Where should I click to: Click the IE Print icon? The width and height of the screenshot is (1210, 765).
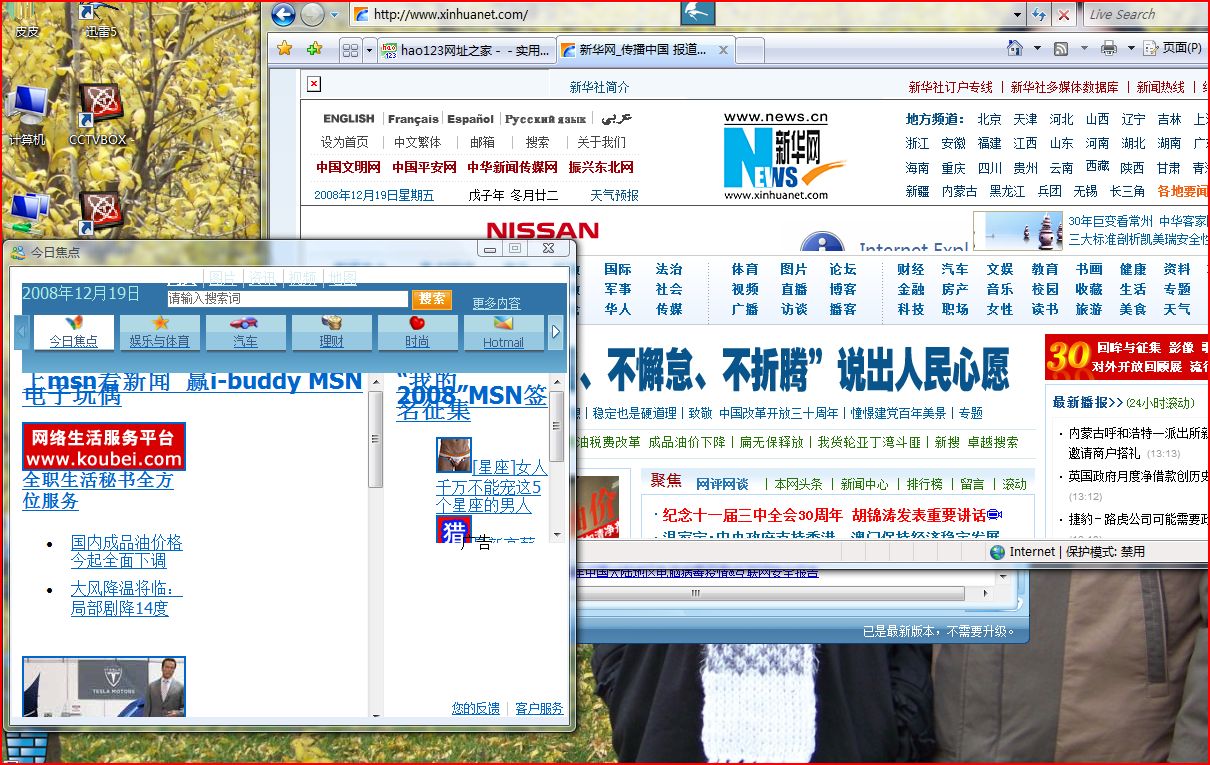pos(1108,48)
